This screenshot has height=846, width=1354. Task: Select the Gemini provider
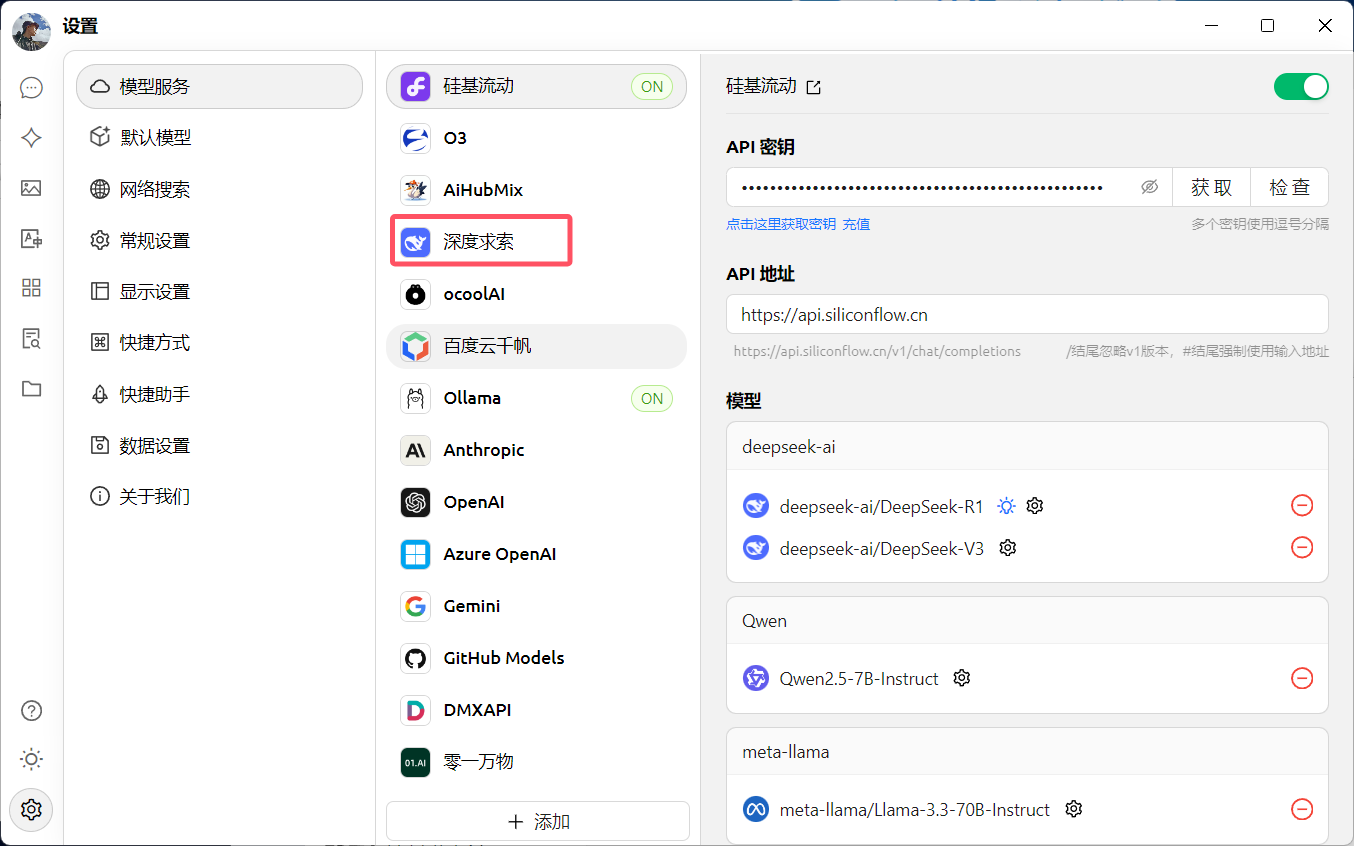pyautogui.click(x=536, y=606)
